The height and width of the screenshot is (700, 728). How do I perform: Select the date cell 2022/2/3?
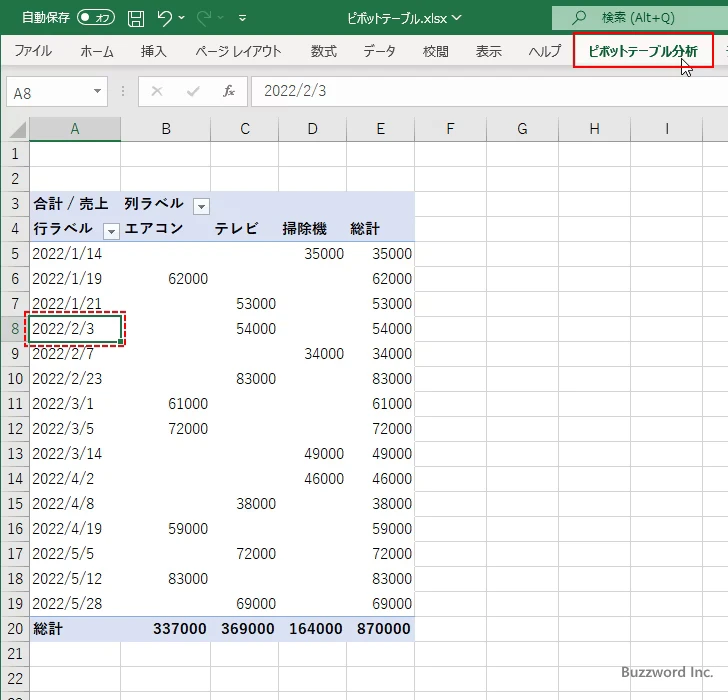point(75,329)
